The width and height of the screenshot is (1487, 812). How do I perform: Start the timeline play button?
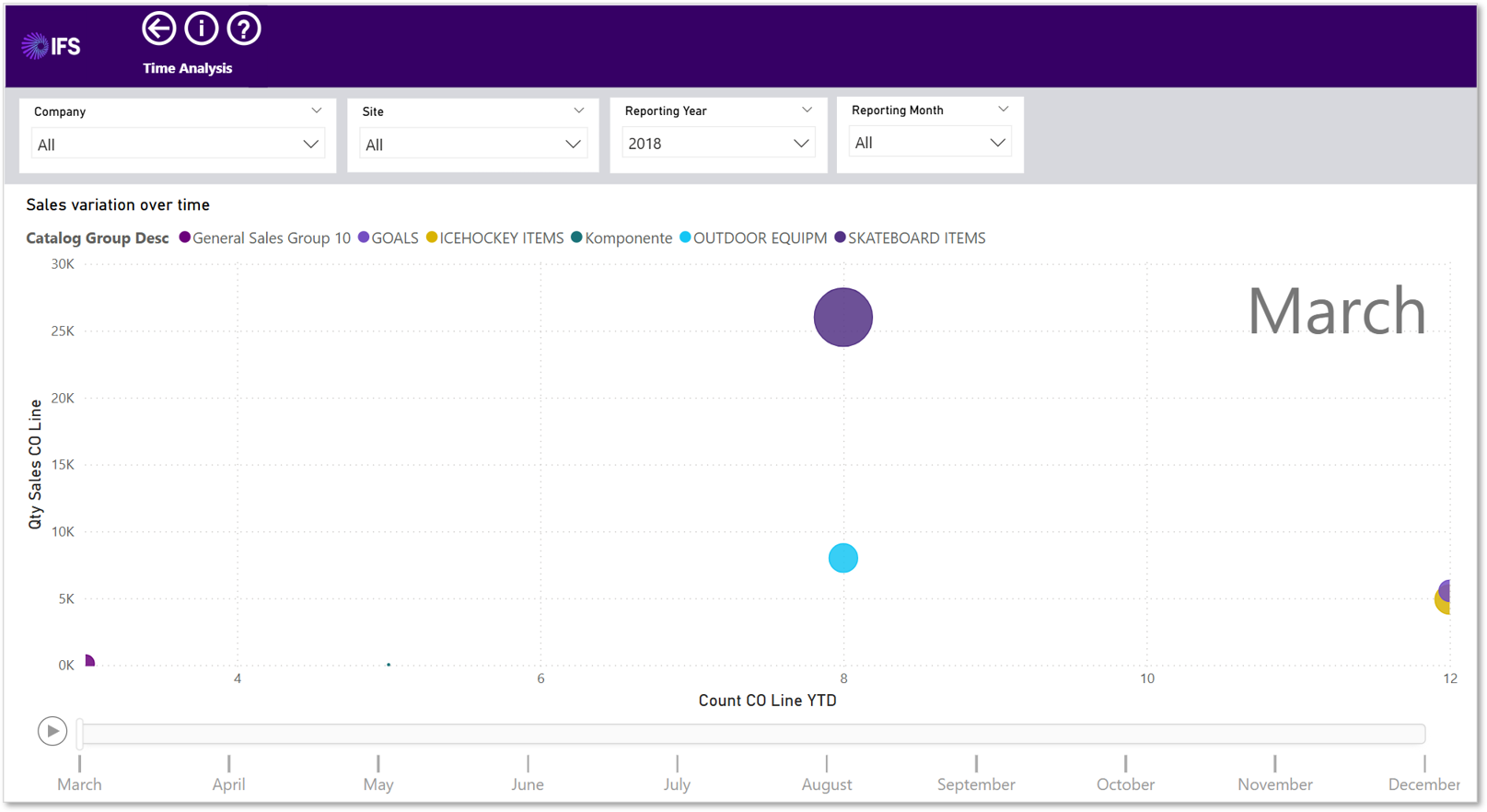pos(52,731)
